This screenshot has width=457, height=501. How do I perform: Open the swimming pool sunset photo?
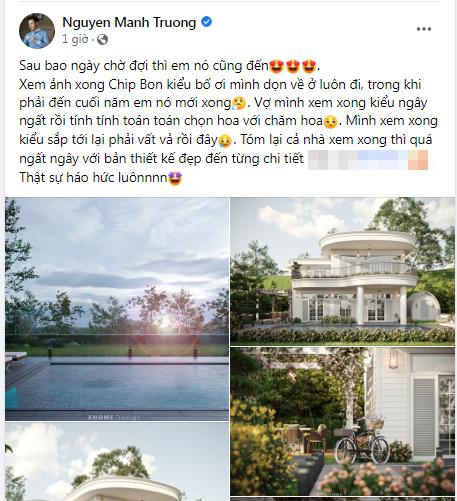[117, 309]
